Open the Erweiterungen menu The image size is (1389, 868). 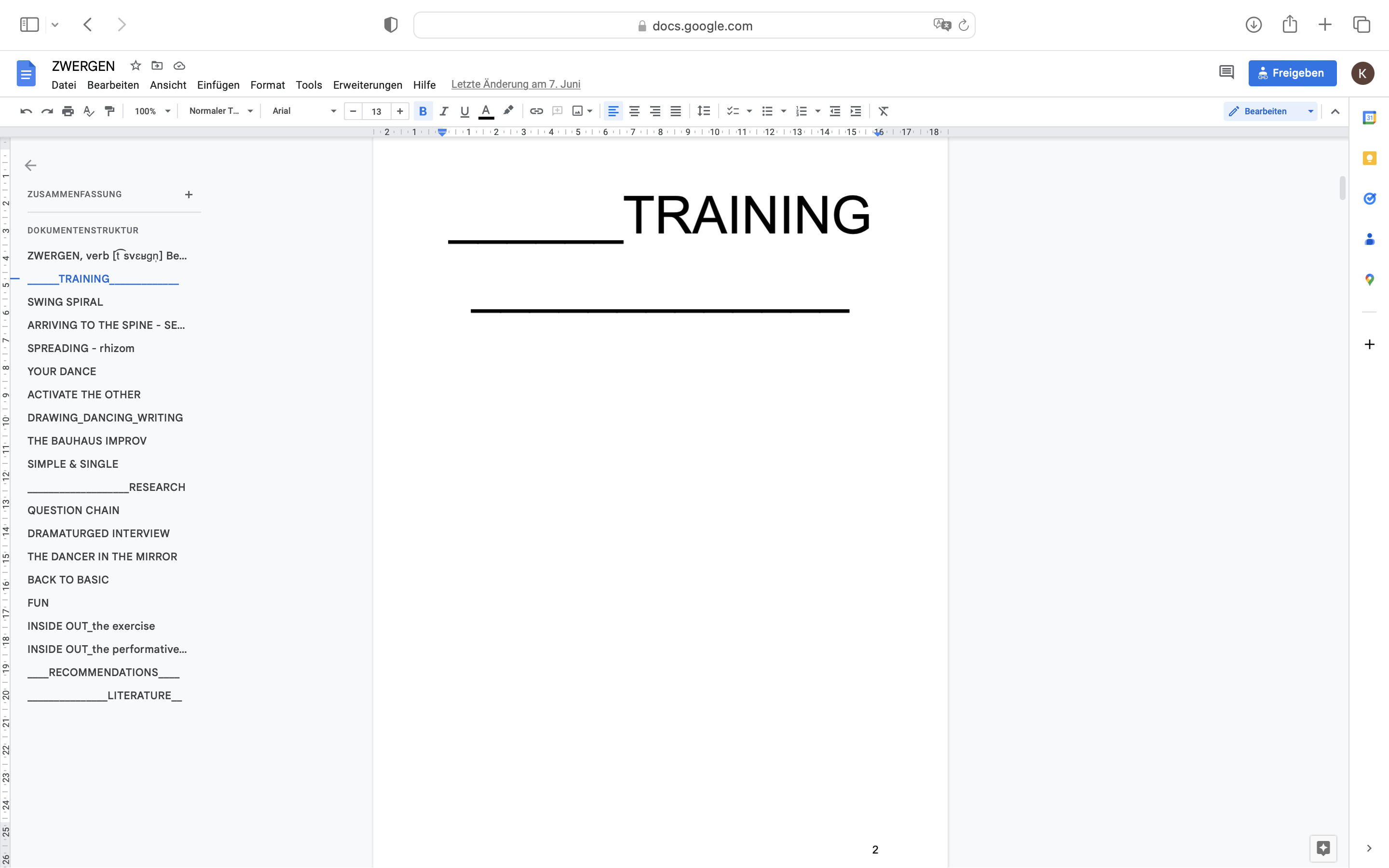tap(368, 85)
